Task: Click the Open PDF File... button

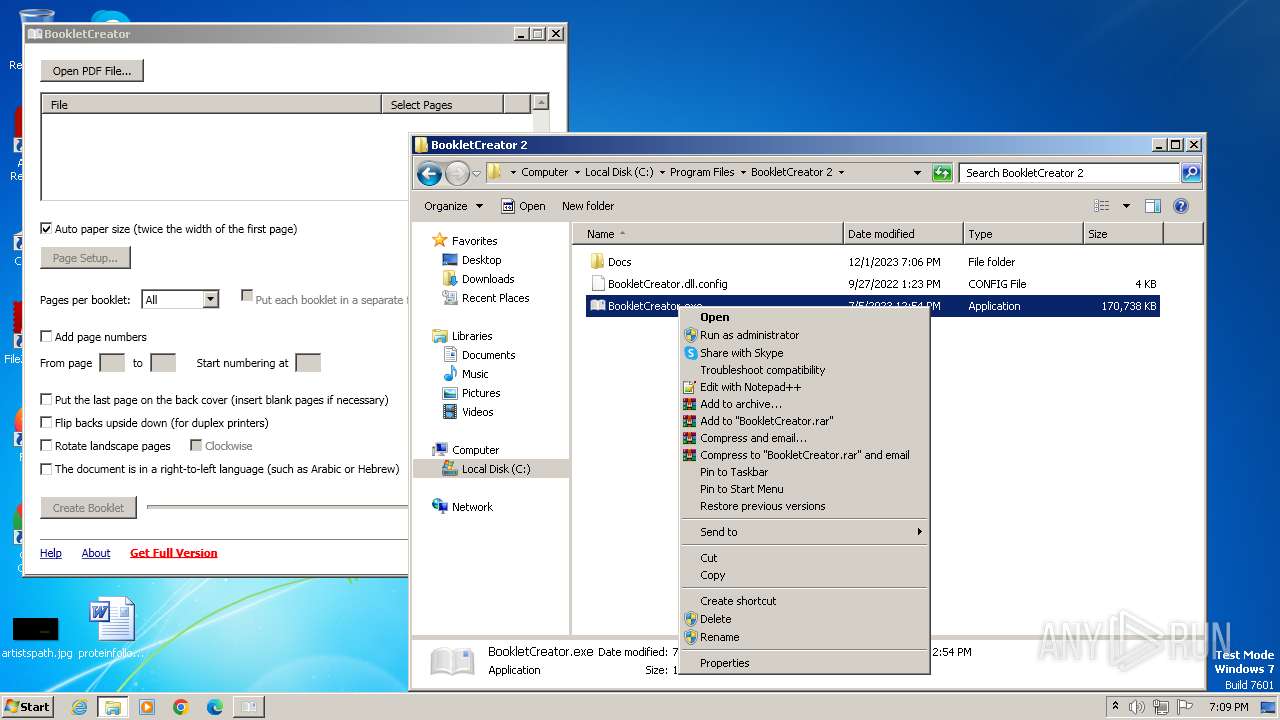Action: (92, 71)
